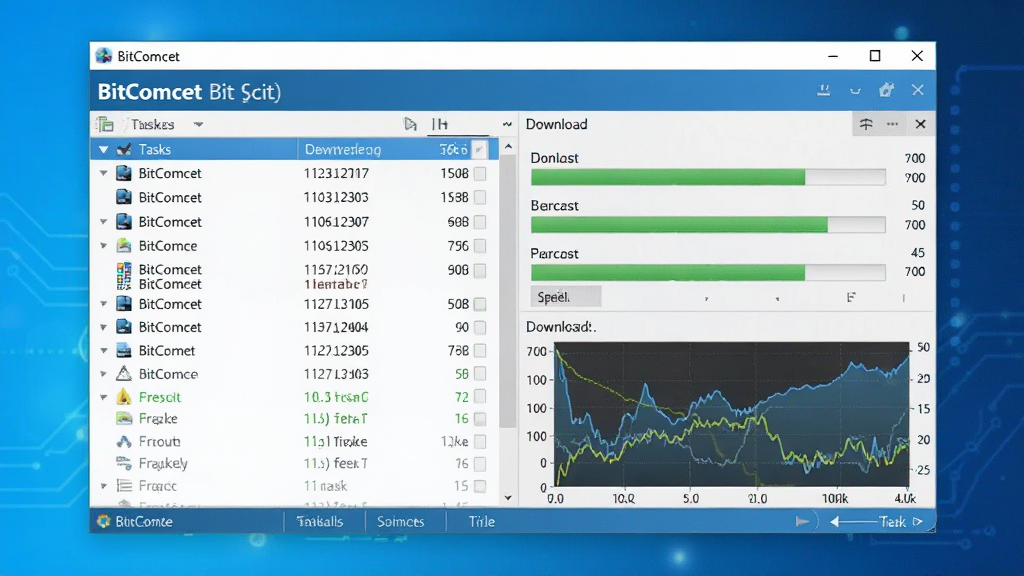Click the left arrow next to Task
The image size is (1024, 576).
835,521
